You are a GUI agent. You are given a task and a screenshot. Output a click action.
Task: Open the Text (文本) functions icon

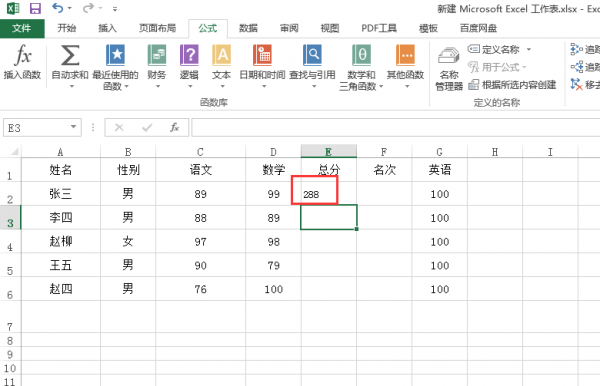(222, 55)
